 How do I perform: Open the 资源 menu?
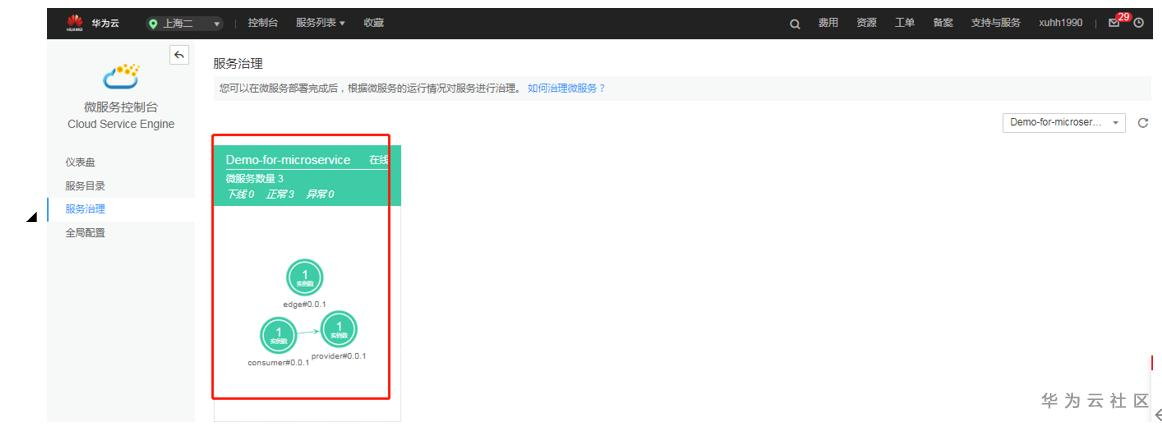866,23
